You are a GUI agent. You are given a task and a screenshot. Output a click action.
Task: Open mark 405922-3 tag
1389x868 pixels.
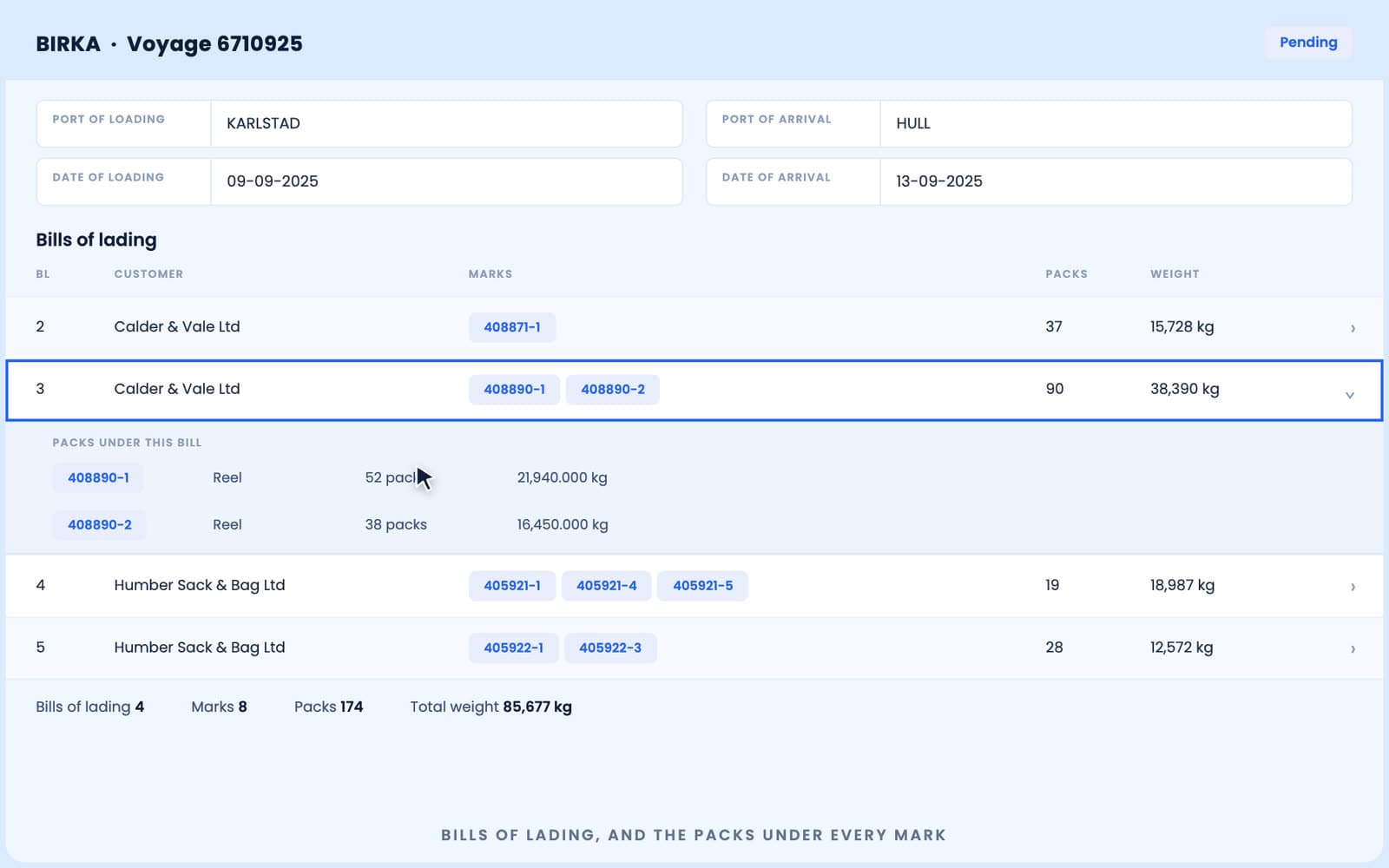pos(610,648)
